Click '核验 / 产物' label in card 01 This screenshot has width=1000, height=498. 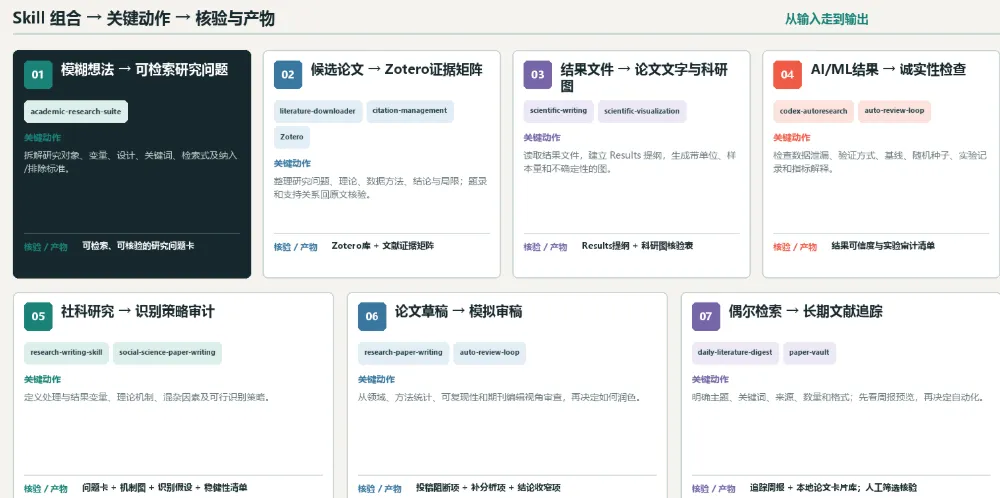point(46,247)
